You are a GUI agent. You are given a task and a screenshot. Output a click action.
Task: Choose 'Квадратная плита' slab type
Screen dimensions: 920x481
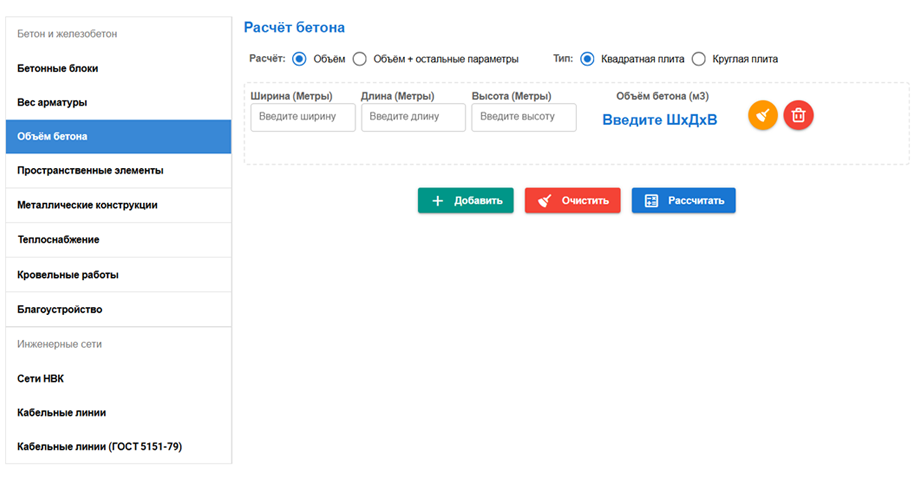click(x=587, y=59)
